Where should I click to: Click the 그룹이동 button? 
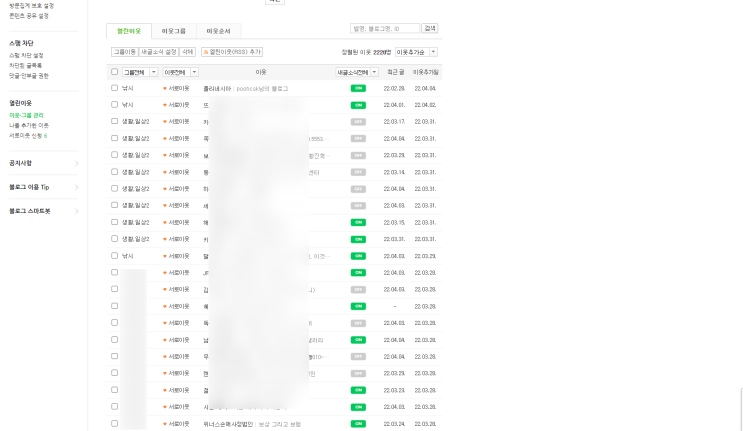coord(125,52)
